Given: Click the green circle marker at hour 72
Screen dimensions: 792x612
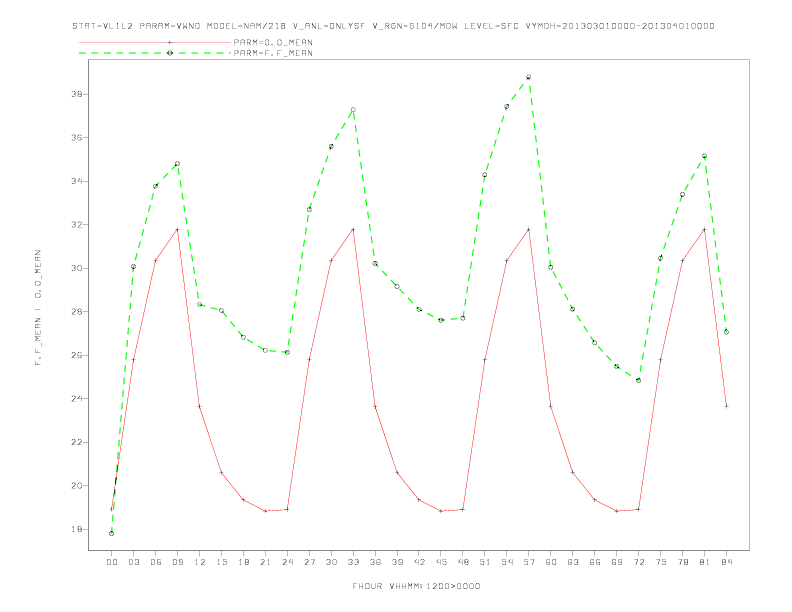Looking at the screenshot, I should point(638,380).
